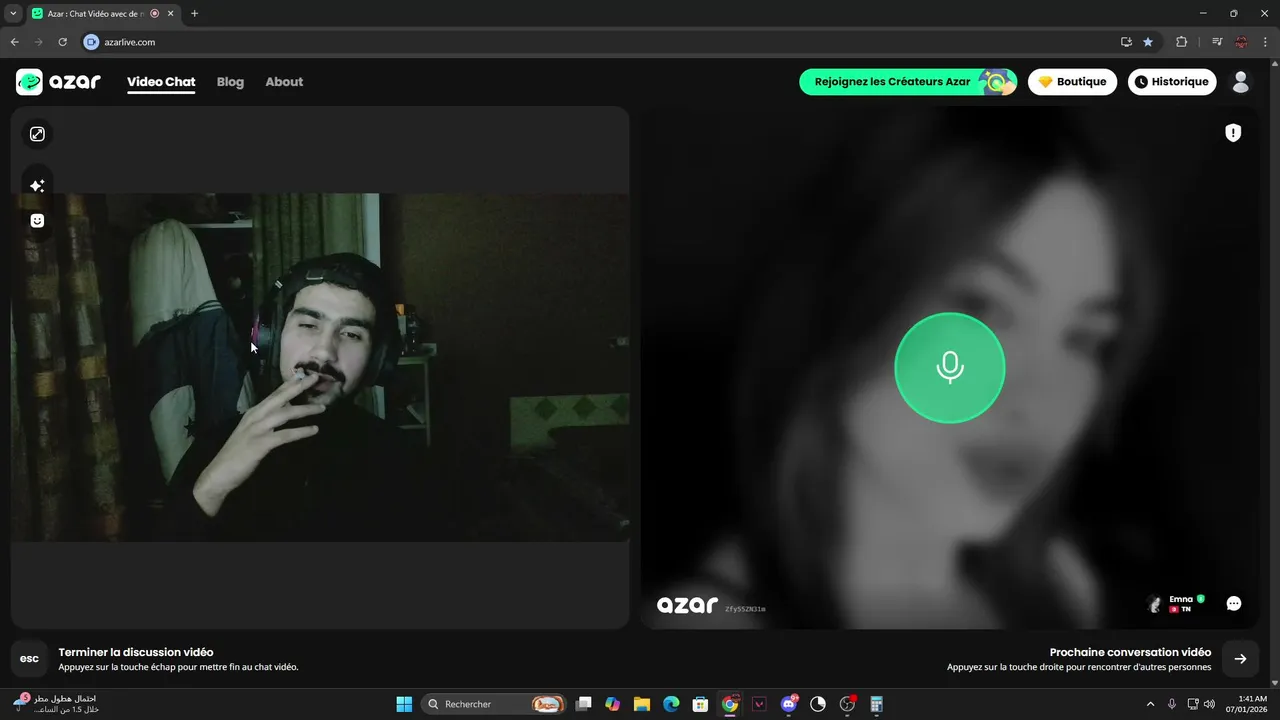Screen dimensions: 1280x720
Task: Click the browser back arrow
Action: coord(14,42)
